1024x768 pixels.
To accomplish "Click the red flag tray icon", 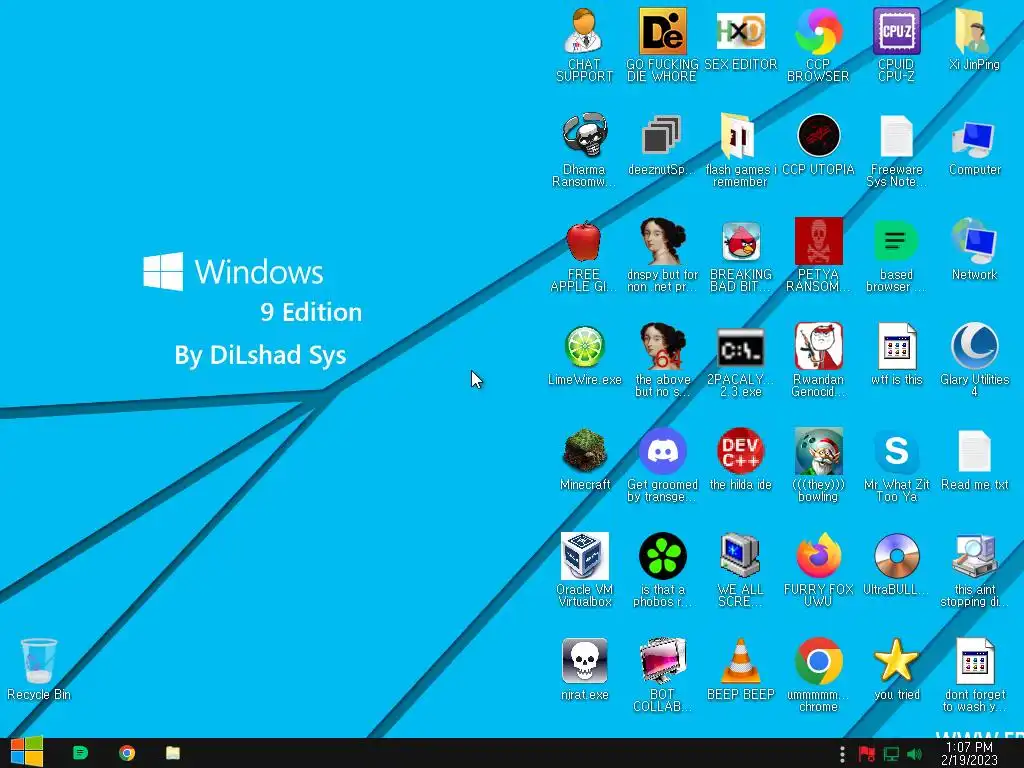I will click(x=867, y=754).
